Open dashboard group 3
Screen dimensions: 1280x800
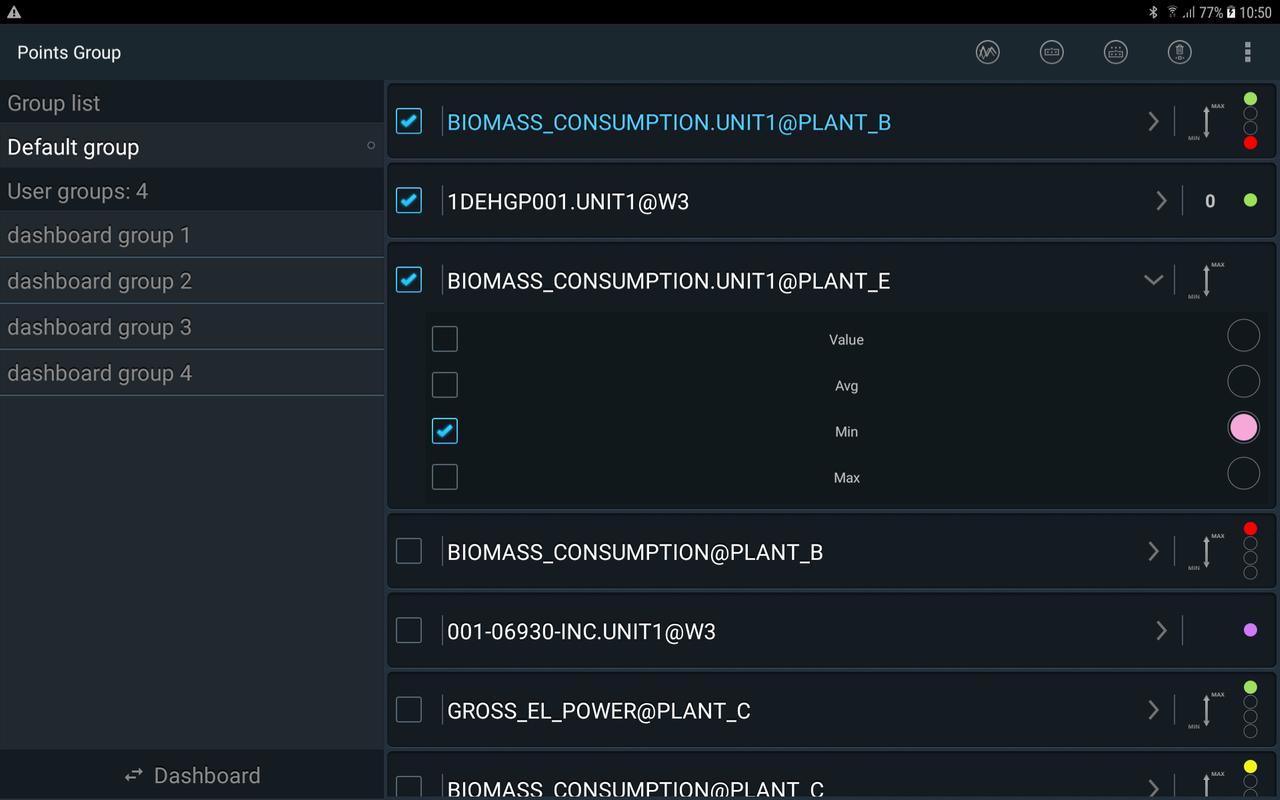(192, 327)
